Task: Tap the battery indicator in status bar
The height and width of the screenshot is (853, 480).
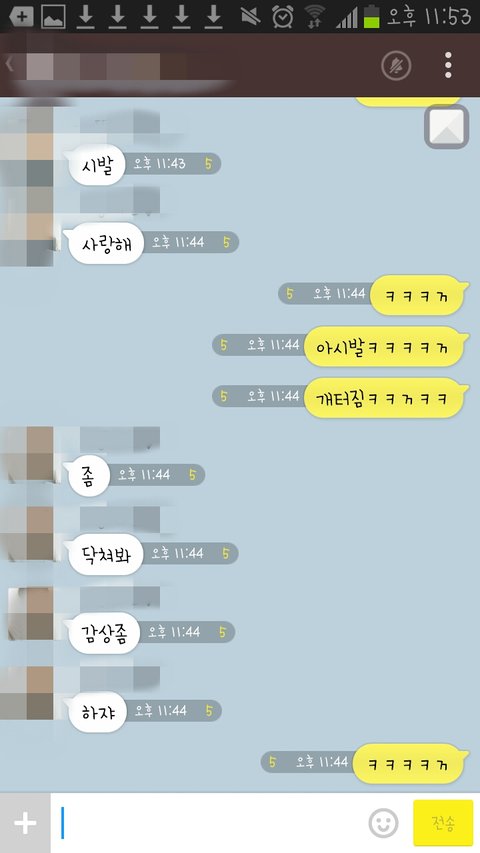Action: tap(372, 16)
